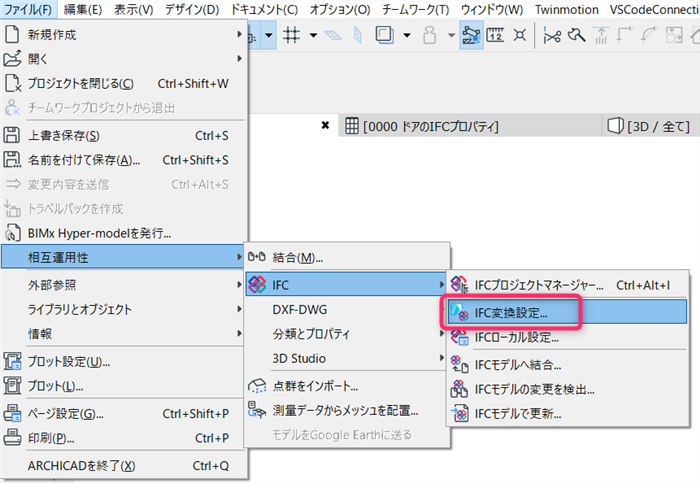
Task: Select 名前を付けて保存(A)...
Action: (124, 160)
